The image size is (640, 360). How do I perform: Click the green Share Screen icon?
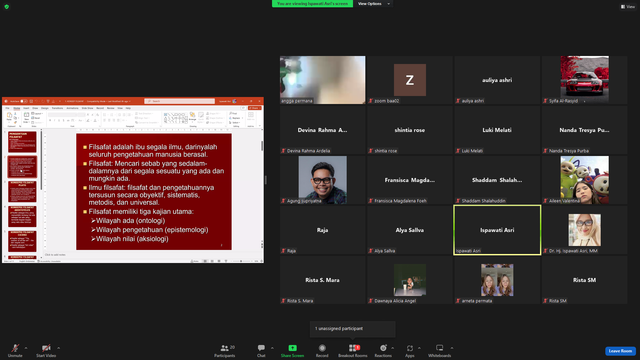tap(292, 348)
